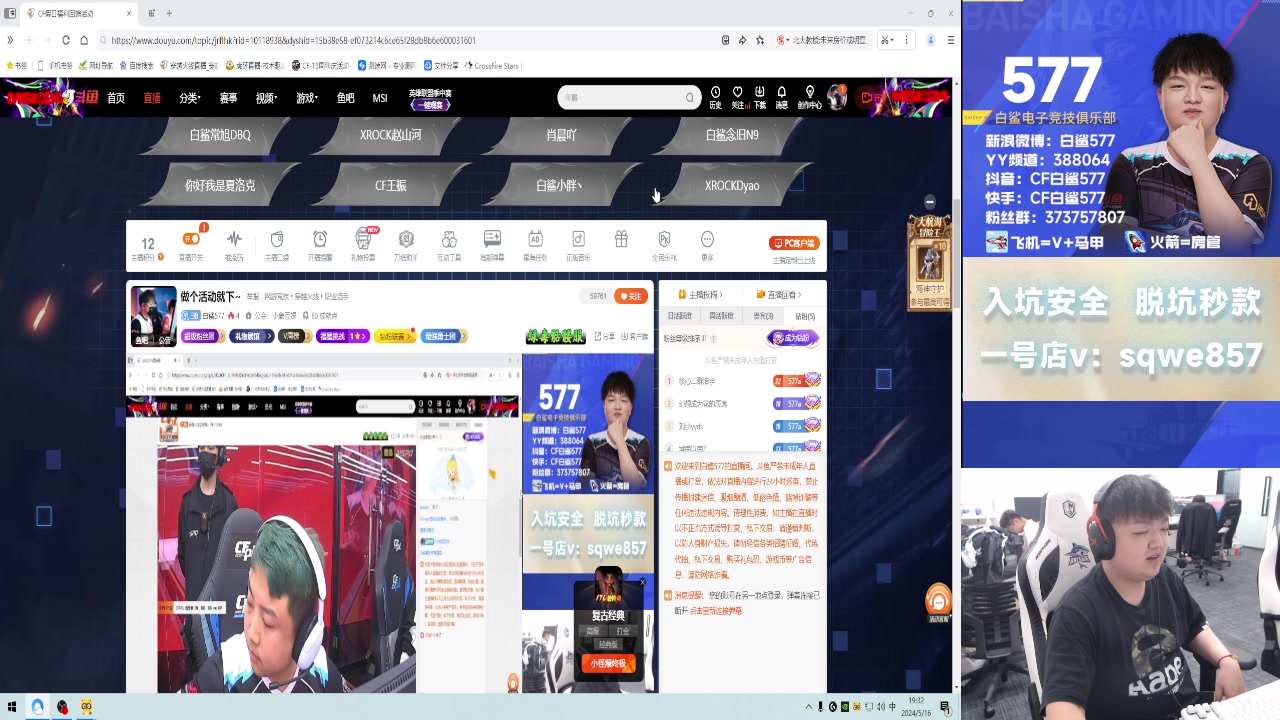
Task: Open the Windows Start menu
Action: click(12, 707)
